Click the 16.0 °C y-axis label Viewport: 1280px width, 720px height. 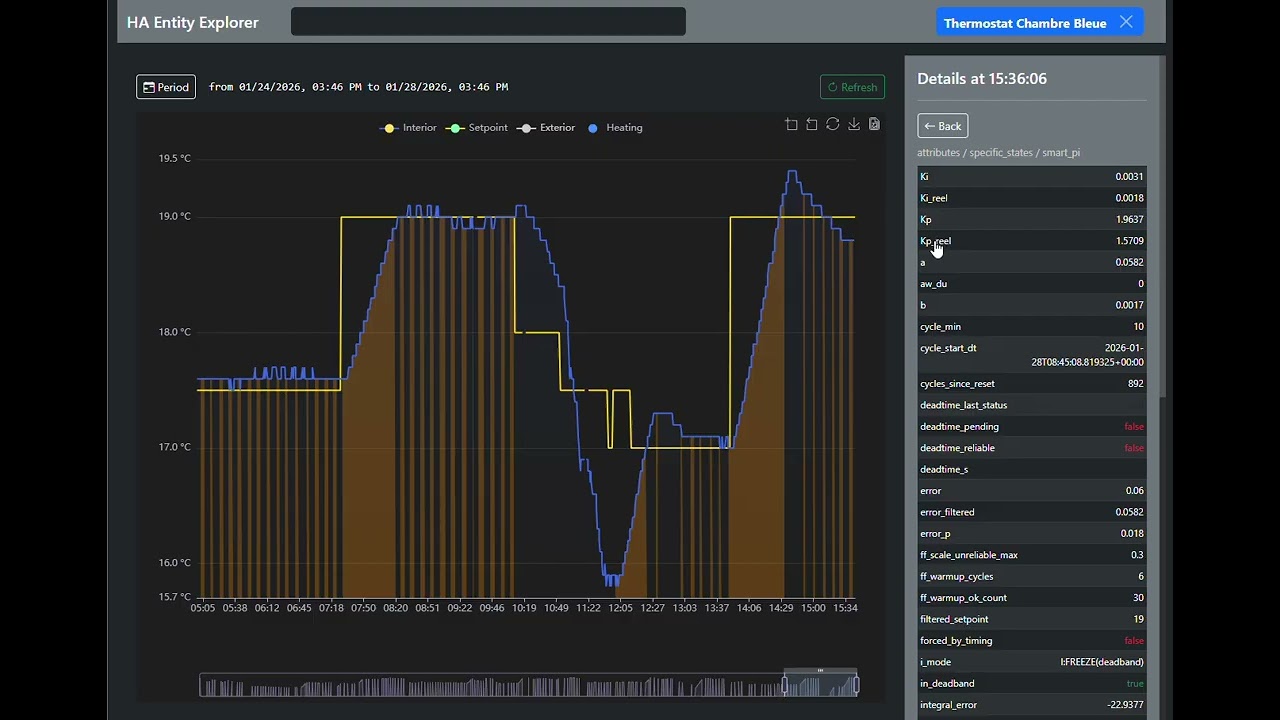(174, 563)
